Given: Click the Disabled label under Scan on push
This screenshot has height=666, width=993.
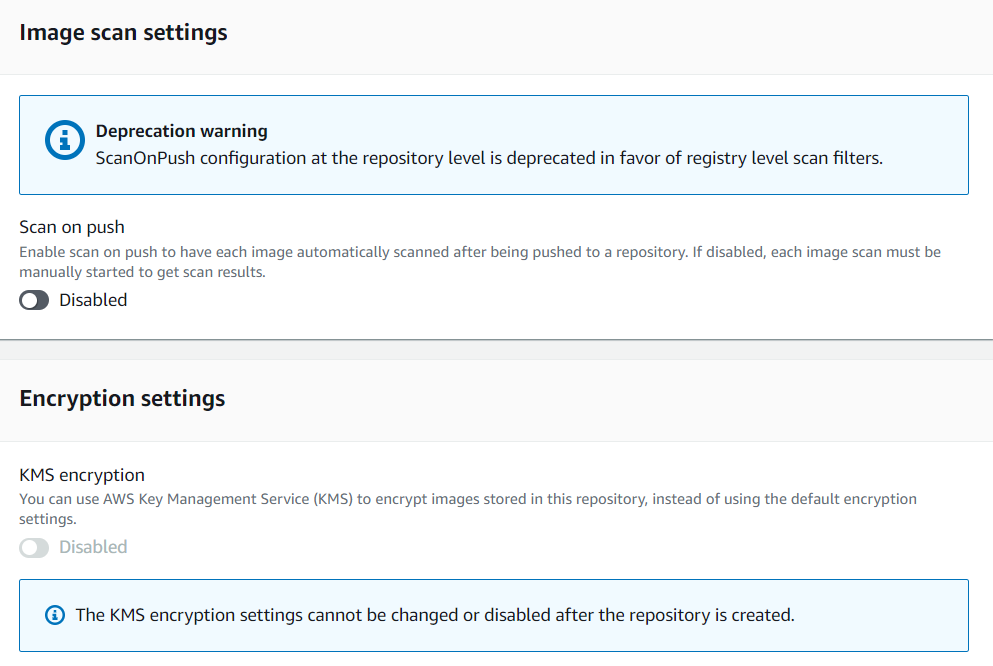Looking at the screenshot, I should click(x=93, y=300).
